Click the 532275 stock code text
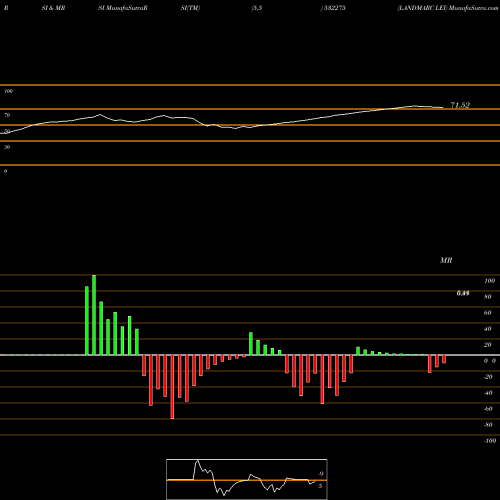Viewport: 500px width, 500px height. 334,8
